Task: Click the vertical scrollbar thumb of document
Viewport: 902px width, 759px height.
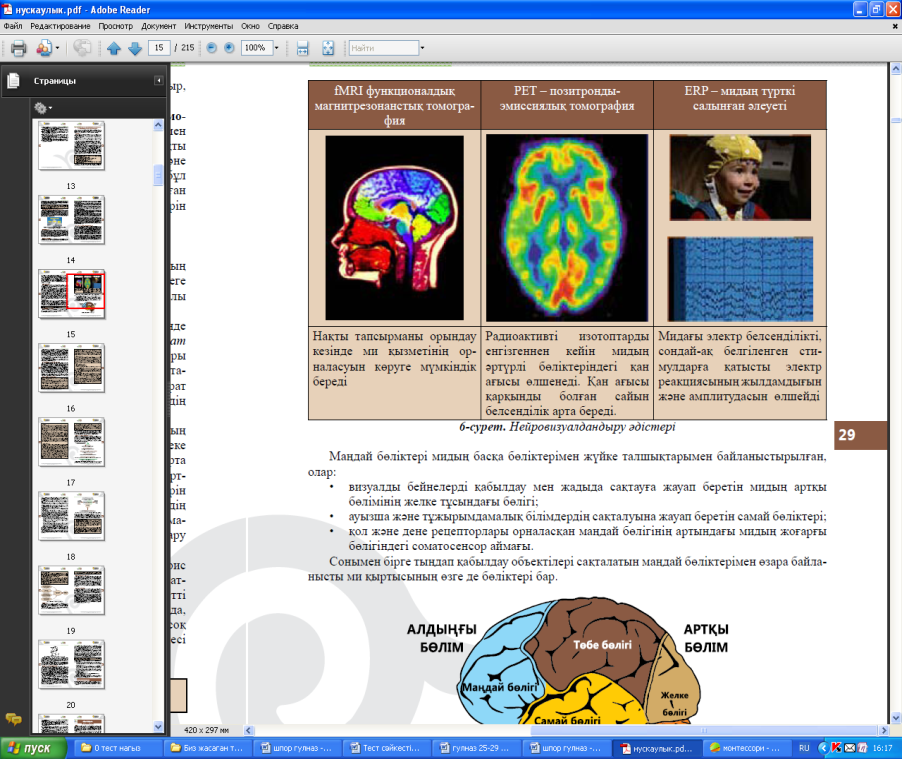Action: click(896, 120)
